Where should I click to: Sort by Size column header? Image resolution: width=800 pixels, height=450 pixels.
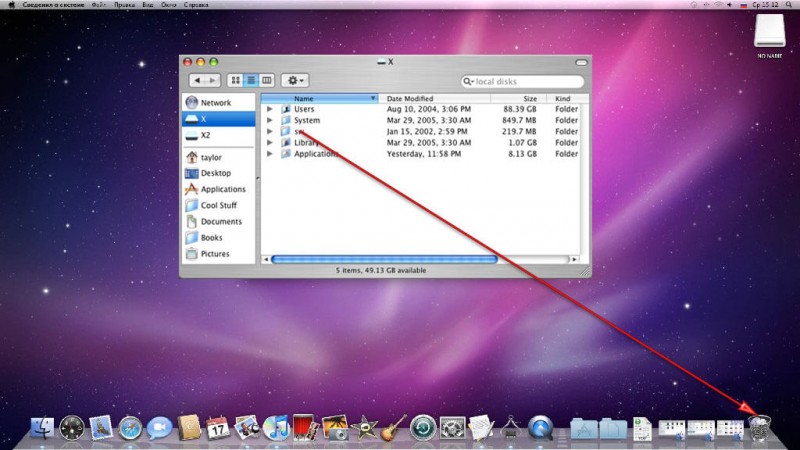(518, 98)
